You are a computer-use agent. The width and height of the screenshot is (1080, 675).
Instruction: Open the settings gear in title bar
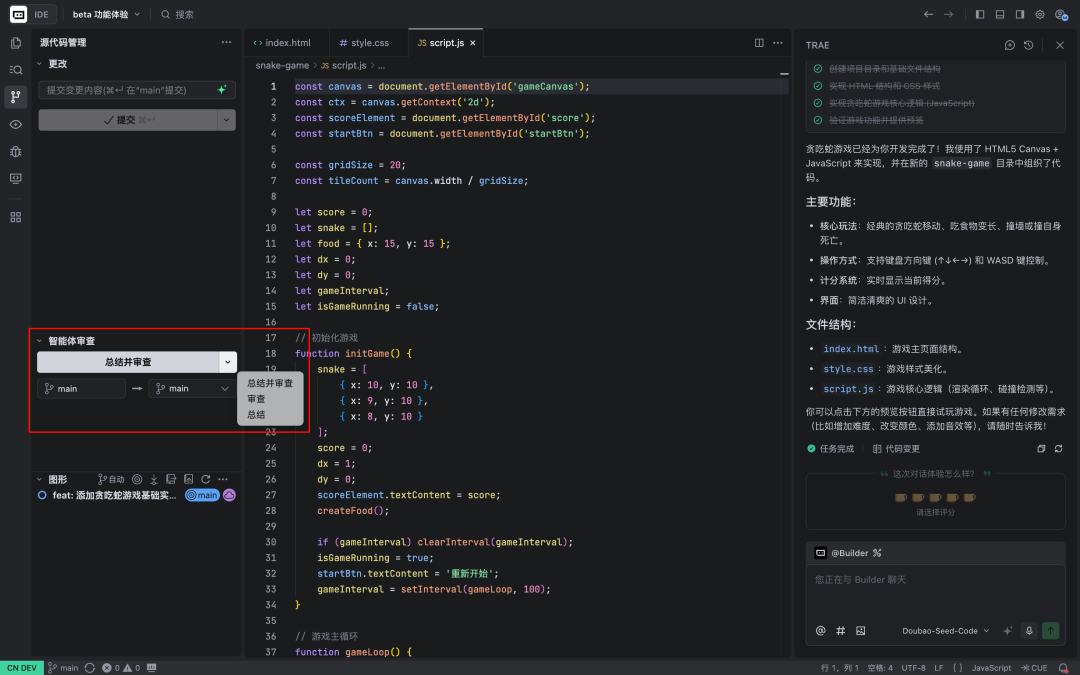pyautogui.click(x=1040, y=15)
